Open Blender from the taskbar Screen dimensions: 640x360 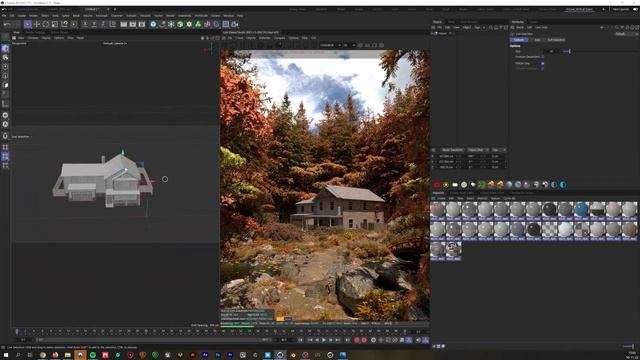tap(293, 355)
